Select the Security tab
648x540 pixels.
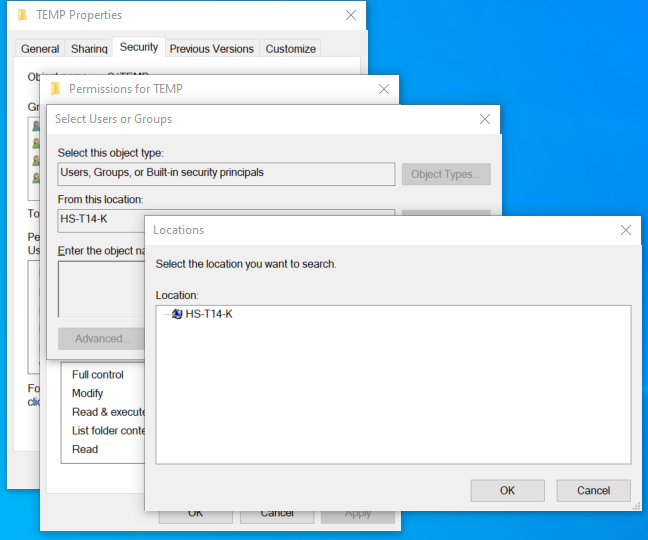139,47
